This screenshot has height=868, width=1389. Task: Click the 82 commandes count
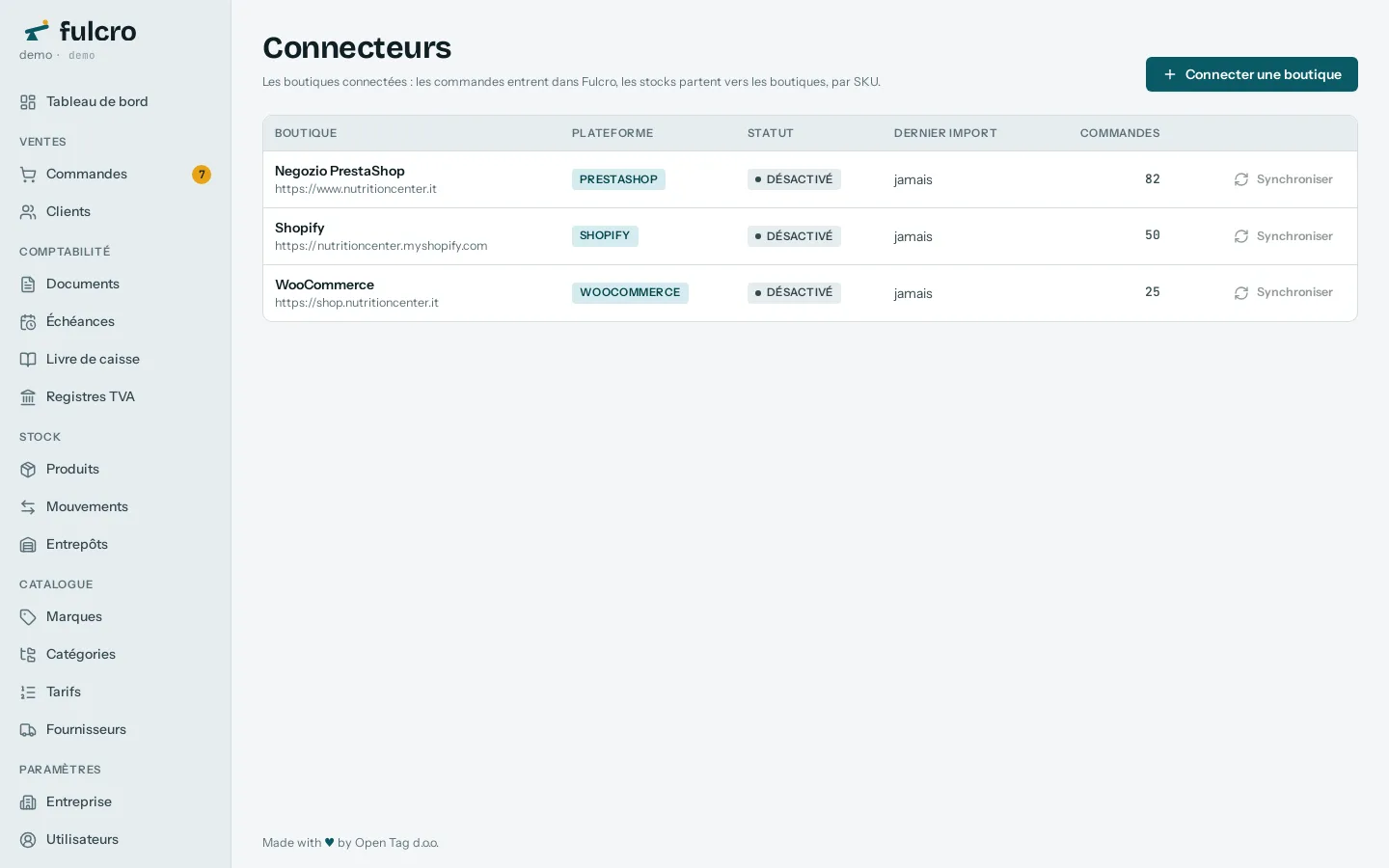tap(1153, 179)
